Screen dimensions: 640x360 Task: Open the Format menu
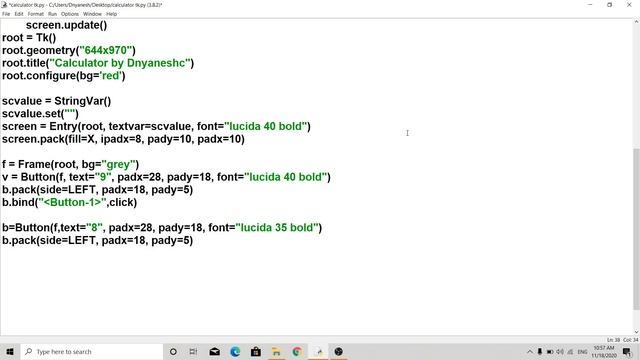[36, 14]
